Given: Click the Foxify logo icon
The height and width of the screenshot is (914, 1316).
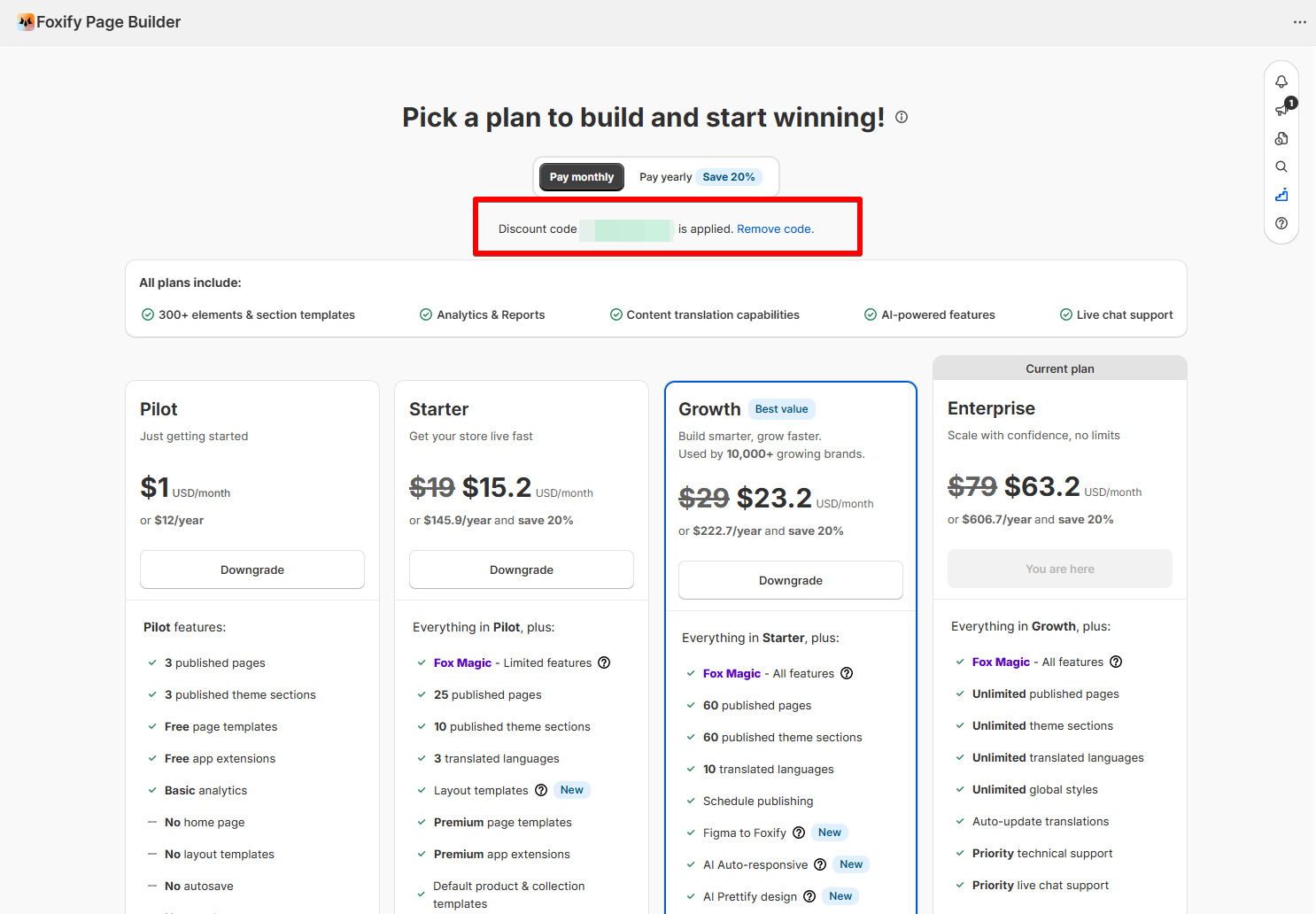Looking at the screenshot, I should click(27, 22).
